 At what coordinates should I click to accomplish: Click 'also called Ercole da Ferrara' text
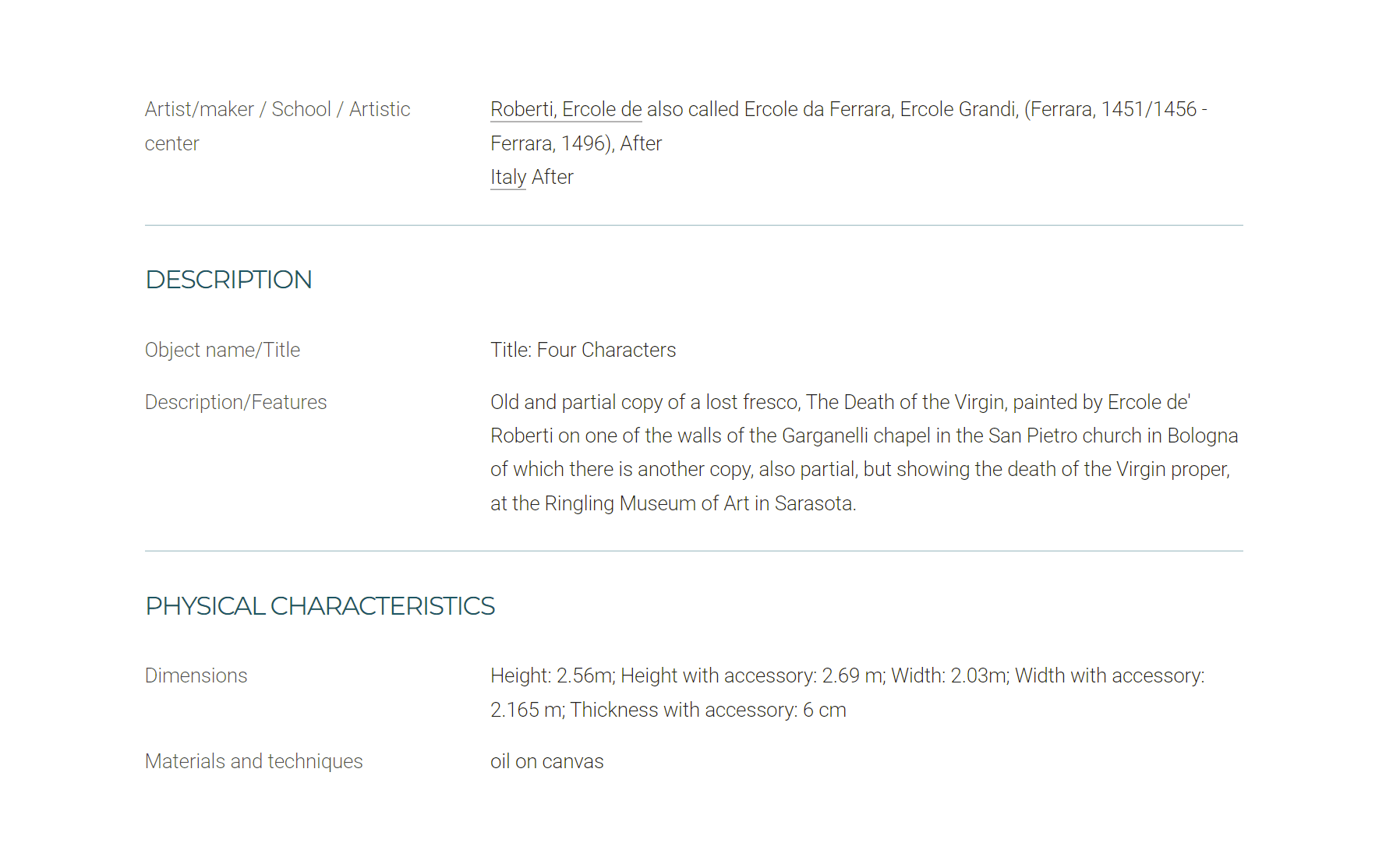click(769, 109)
